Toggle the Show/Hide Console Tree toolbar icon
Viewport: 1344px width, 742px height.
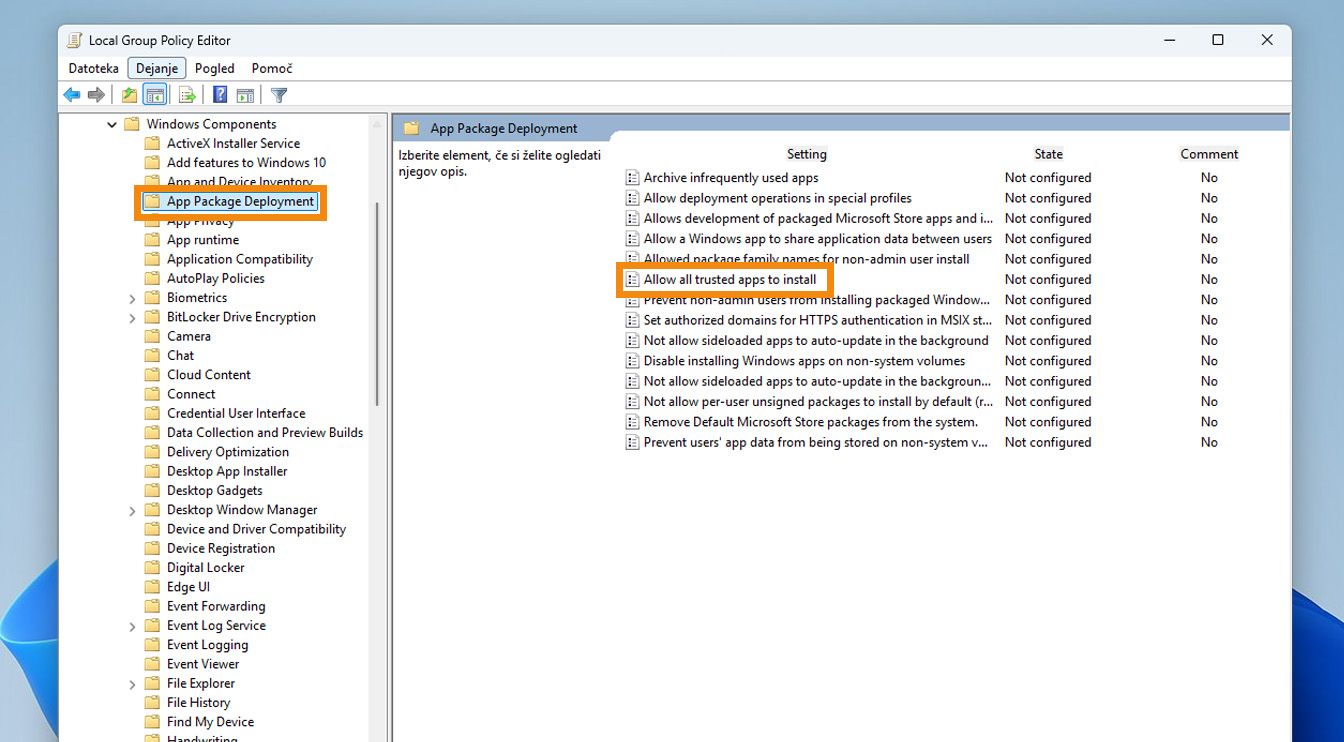coord(154,95)
